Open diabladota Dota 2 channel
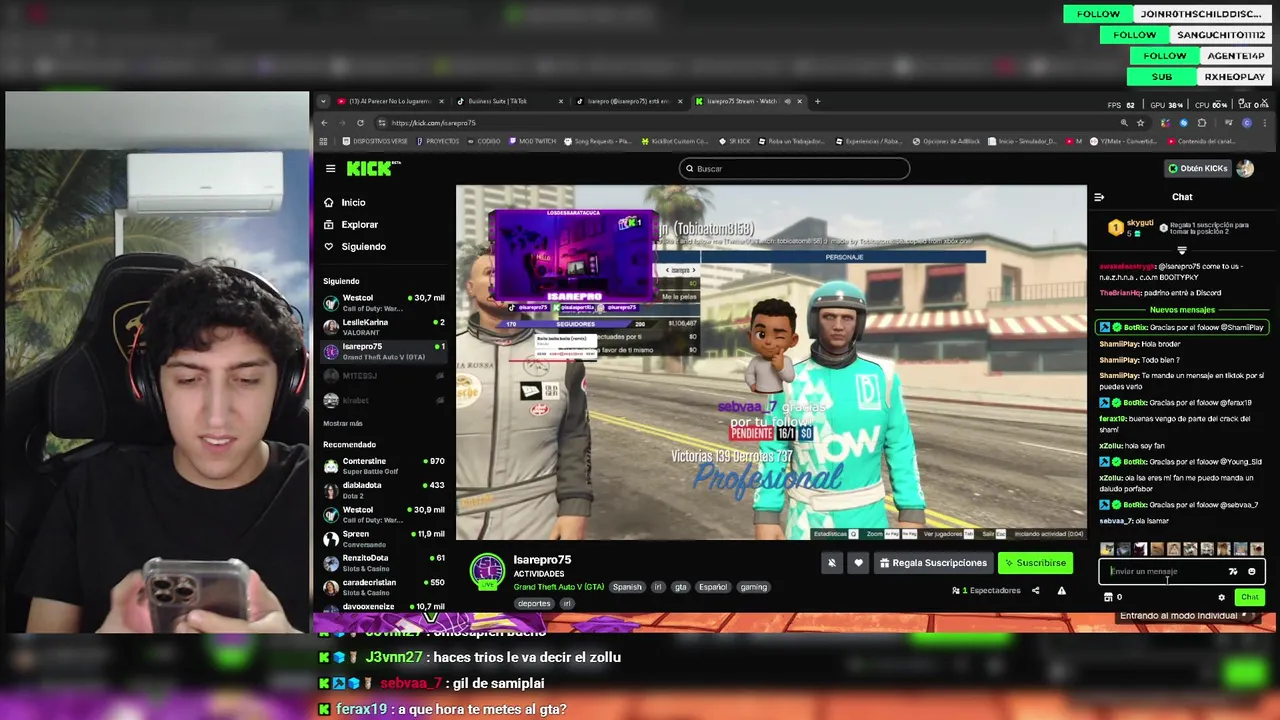The image size is (1280, 720). (384, 490)
